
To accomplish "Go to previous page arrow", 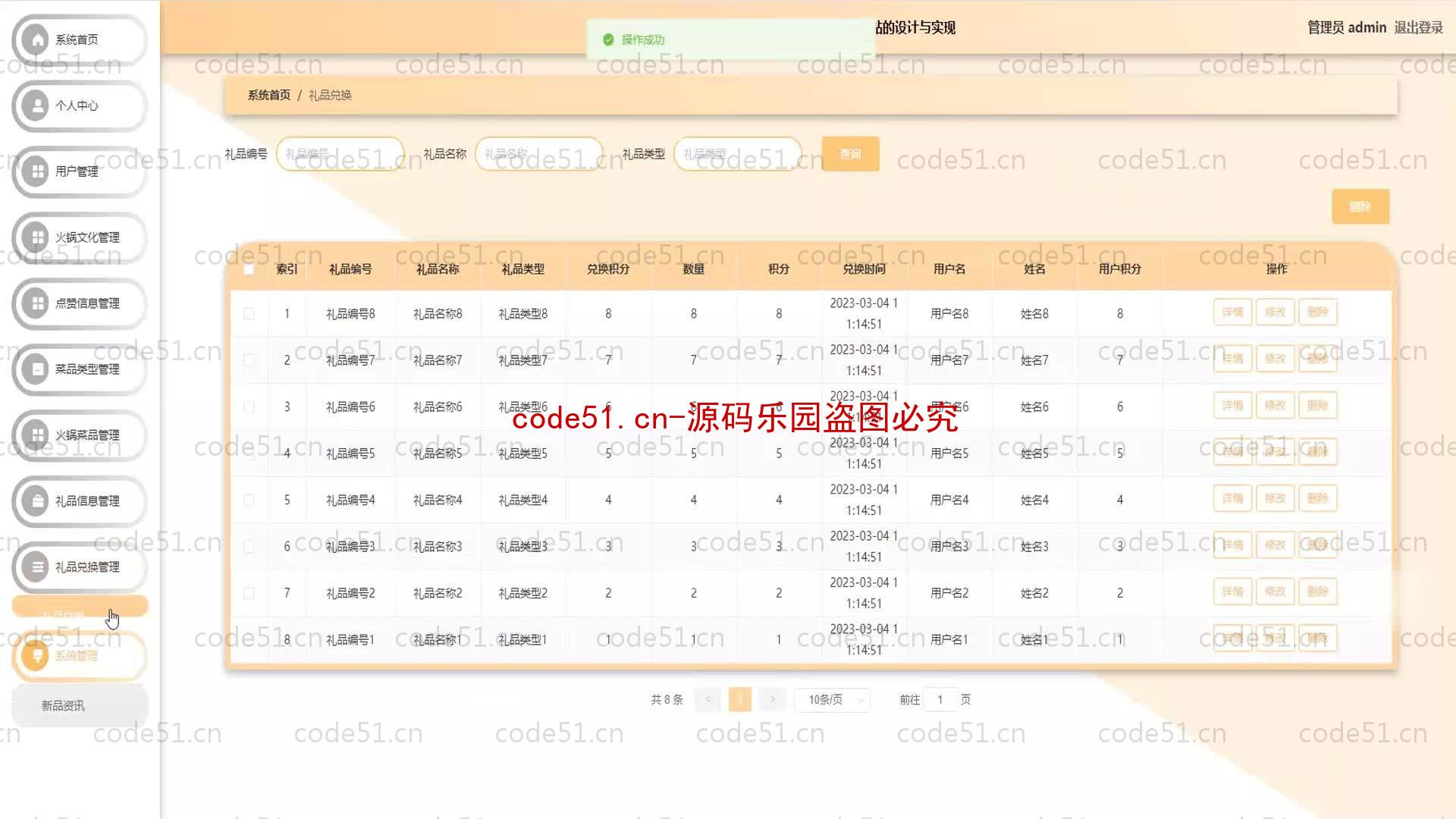I will point(708,700).
